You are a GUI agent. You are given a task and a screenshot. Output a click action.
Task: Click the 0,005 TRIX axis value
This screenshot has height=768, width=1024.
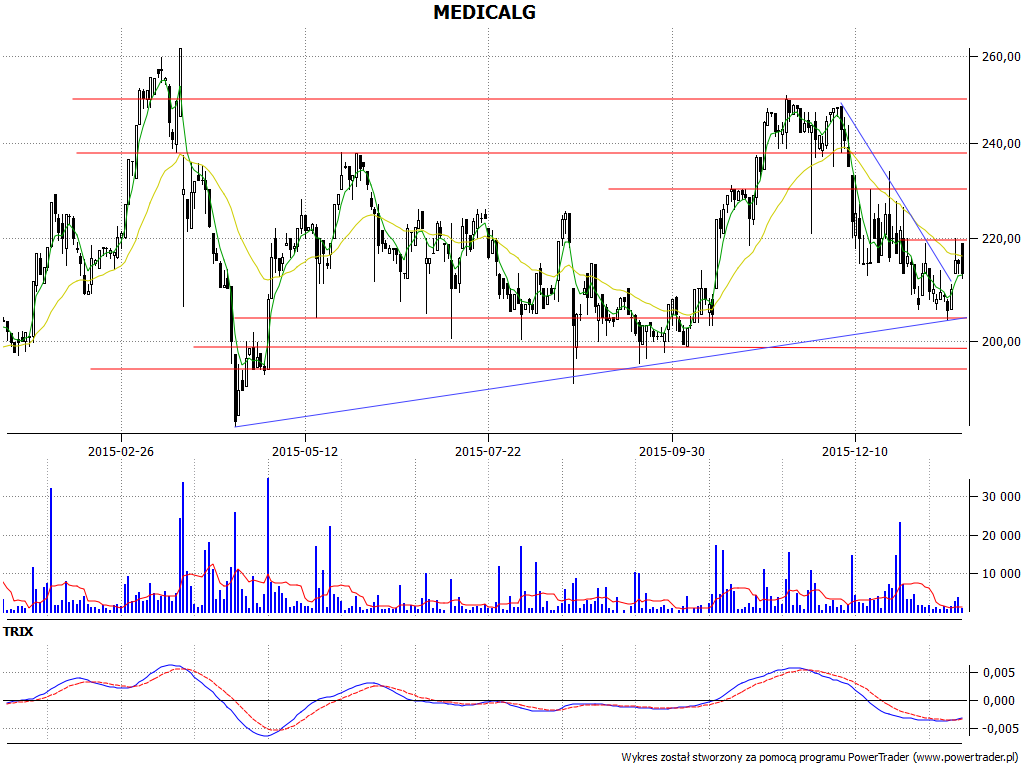click(x=1000, y=673)
